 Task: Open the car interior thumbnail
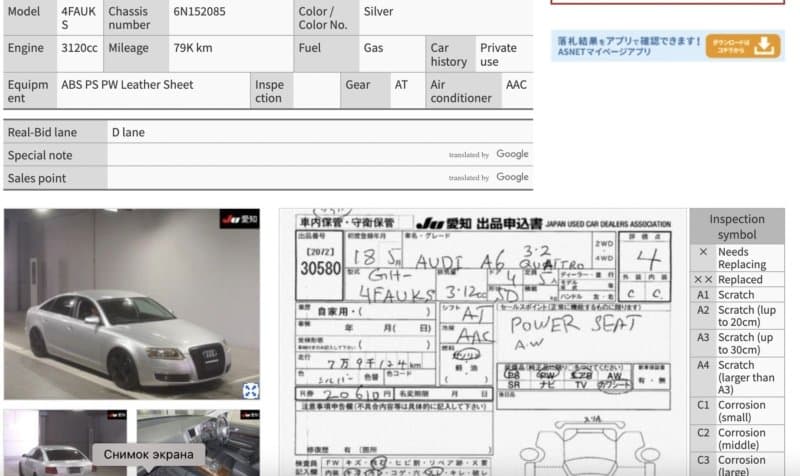198,443
